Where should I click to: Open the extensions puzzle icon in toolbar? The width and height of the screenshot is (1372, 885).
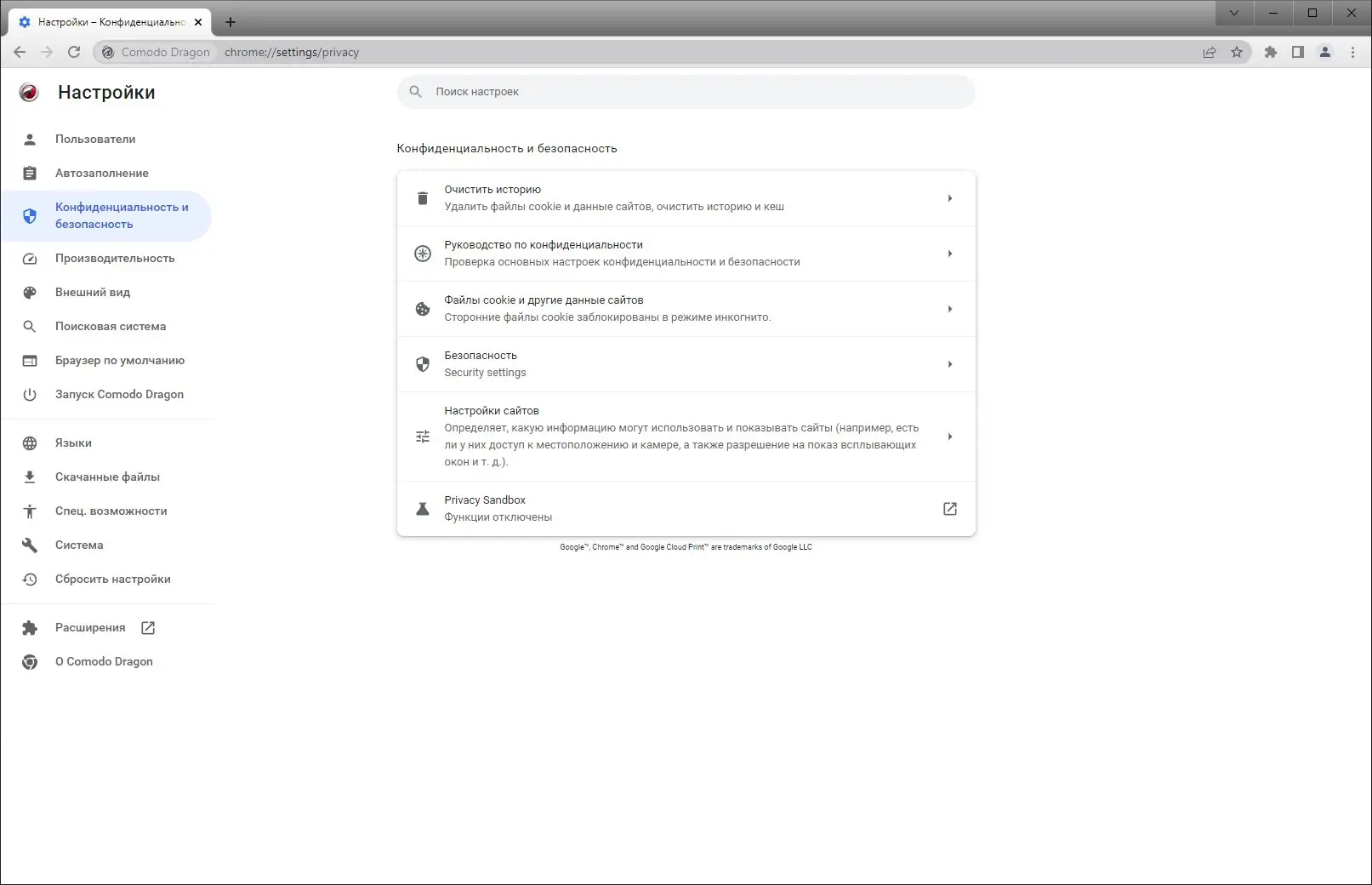point(1271,52)
